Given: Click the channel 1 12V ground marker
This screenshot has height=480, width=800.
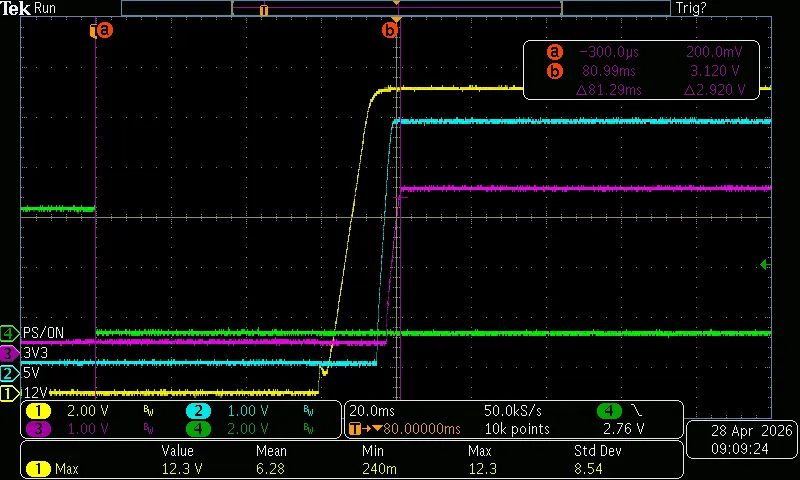Looking at the screenshot, I should point(9,393).
